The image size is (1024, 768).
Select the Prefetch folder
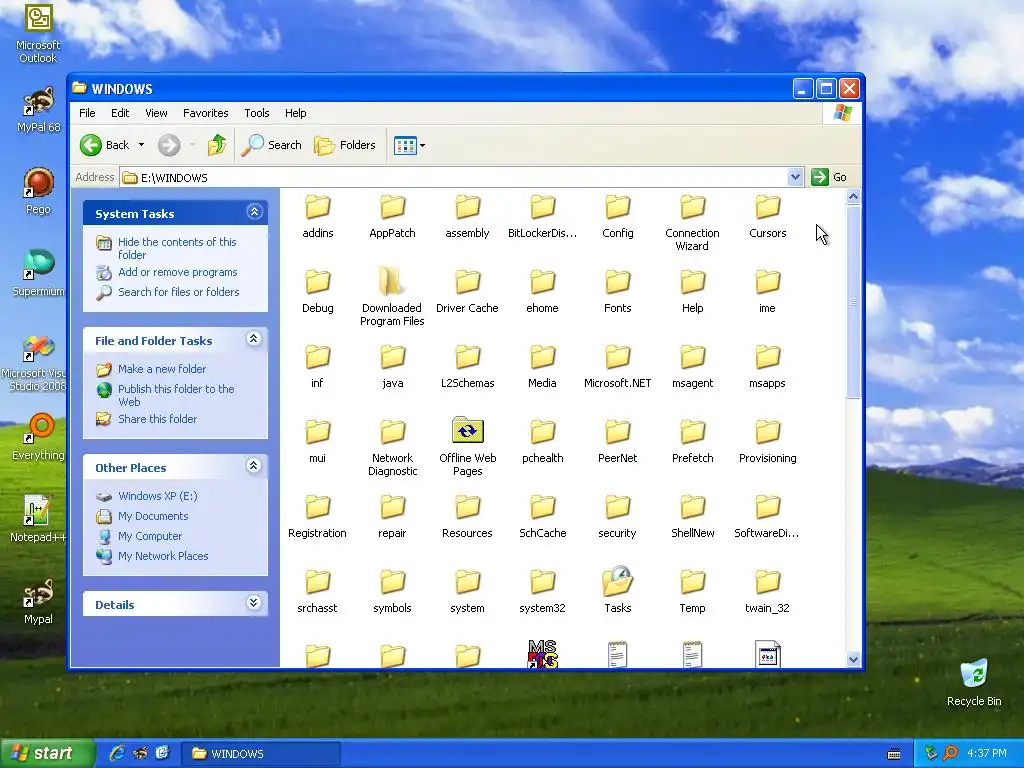[692, 441]
